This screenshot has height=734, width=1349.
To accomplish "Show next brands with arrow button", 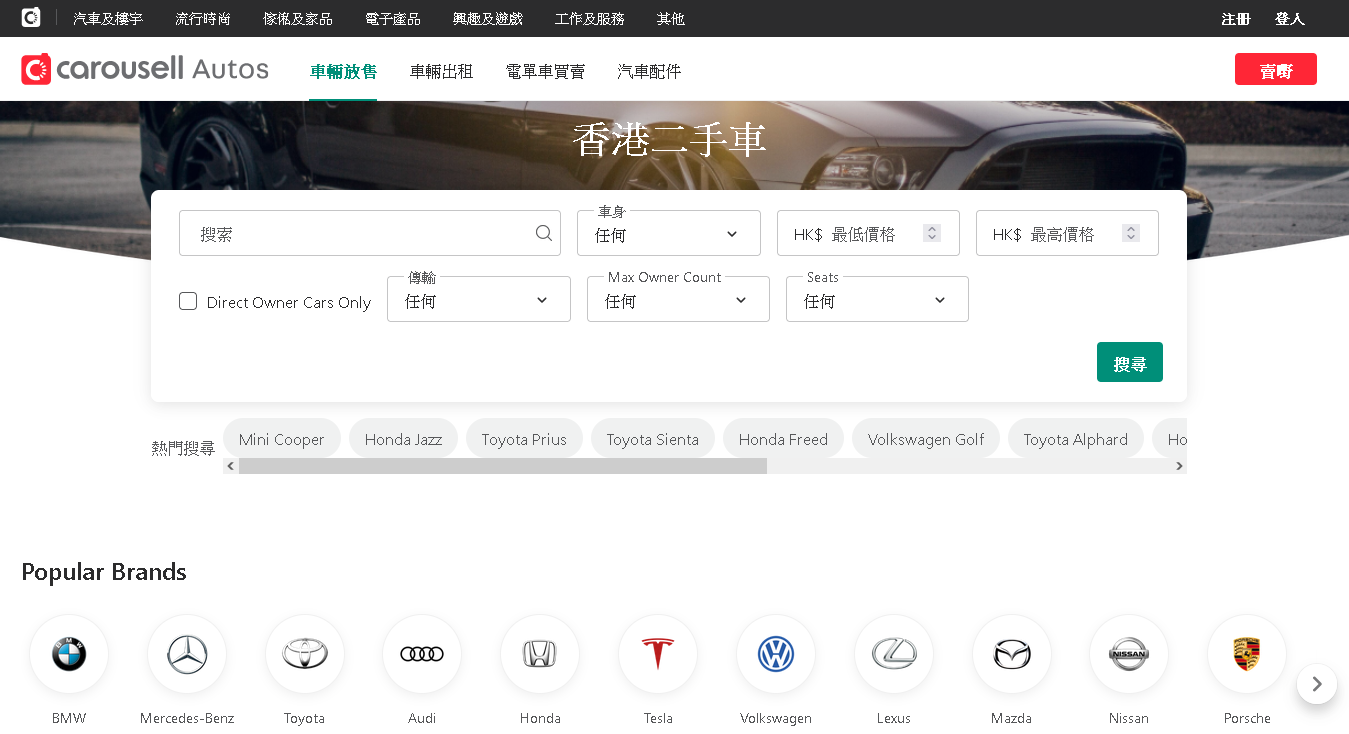I will 1317,684.
